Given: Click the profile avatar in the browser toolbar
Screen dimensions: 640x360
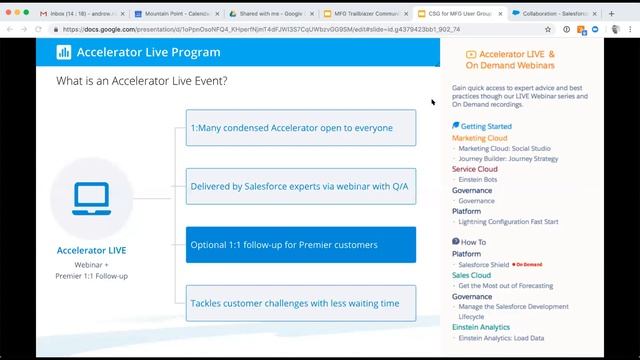Looking at the screenshot, I should (616, 29).
